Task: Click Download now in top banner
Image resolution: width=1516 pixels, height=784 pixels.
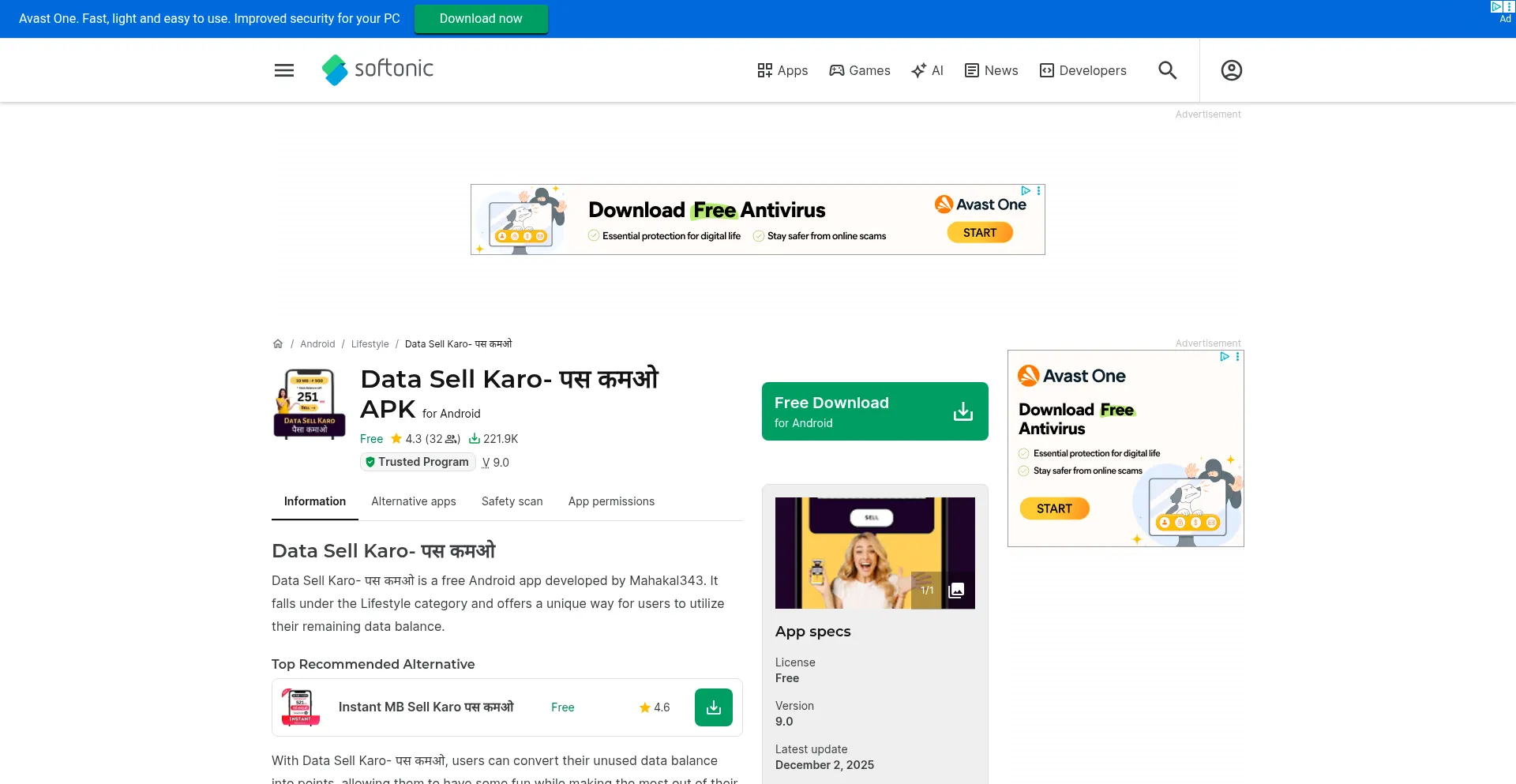Action: coord(481,19)
